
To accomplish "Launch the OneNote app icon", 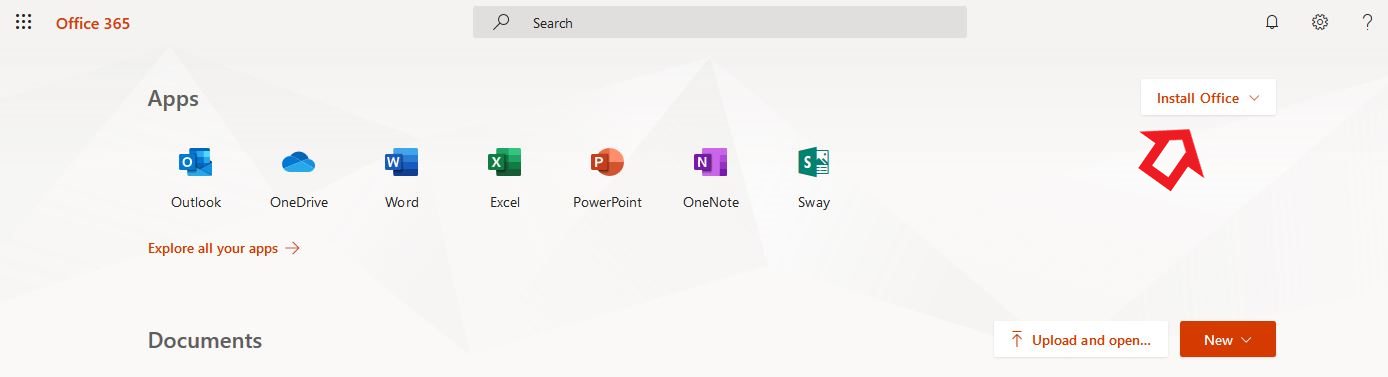I will point(710,162).
